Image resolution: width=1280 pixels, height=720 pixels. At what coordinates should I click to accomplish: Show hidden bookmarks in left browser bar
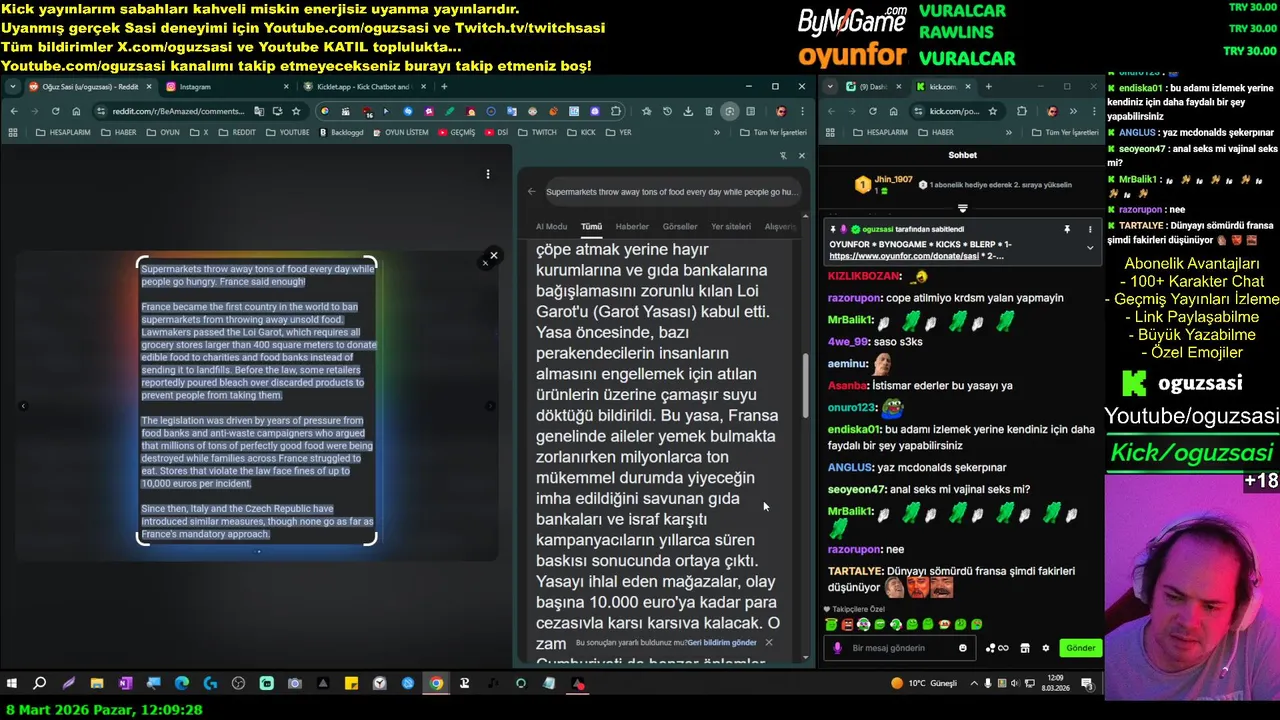(x=716, y=132)
